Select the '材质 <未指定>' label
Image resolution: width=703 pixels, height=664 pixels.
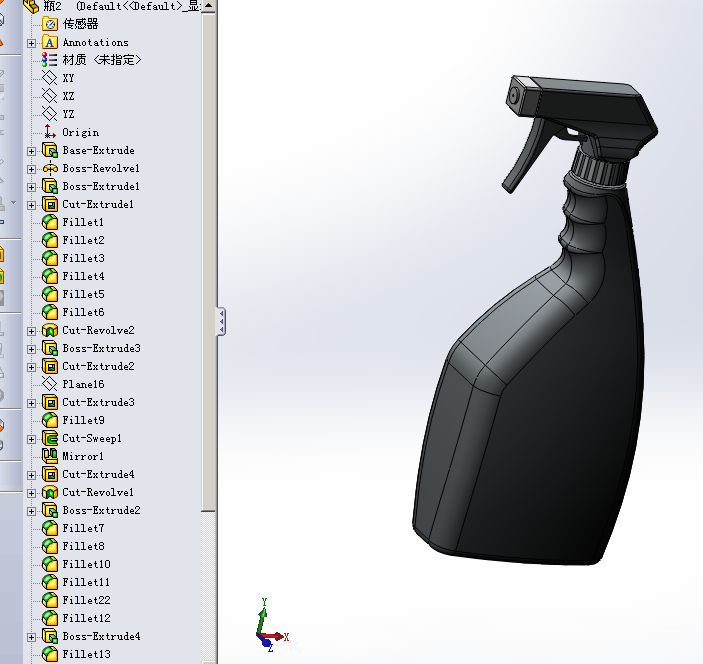(x=102, y=60)
